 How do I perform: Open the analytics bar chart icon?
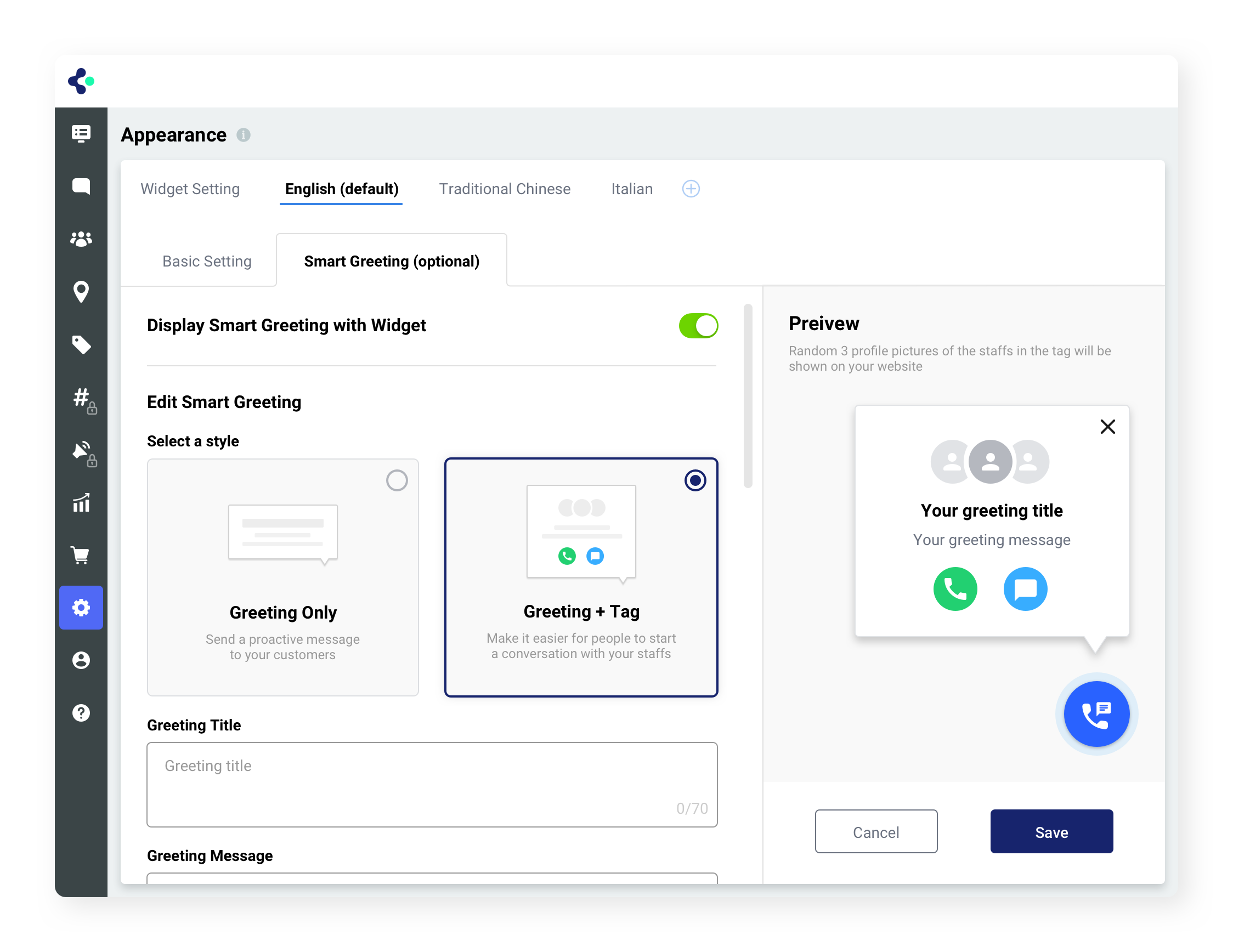coord(81,502)
